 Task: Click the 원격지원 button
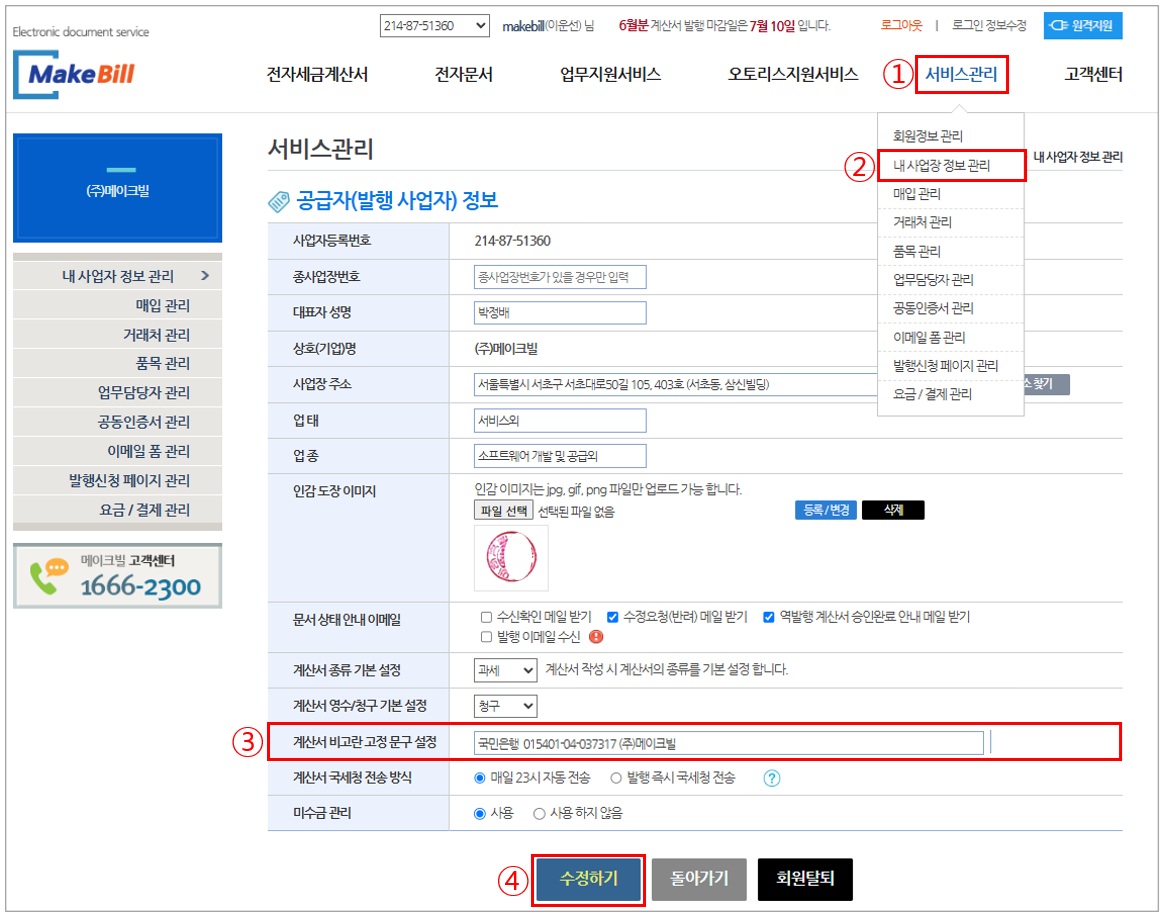point(1083,25)
